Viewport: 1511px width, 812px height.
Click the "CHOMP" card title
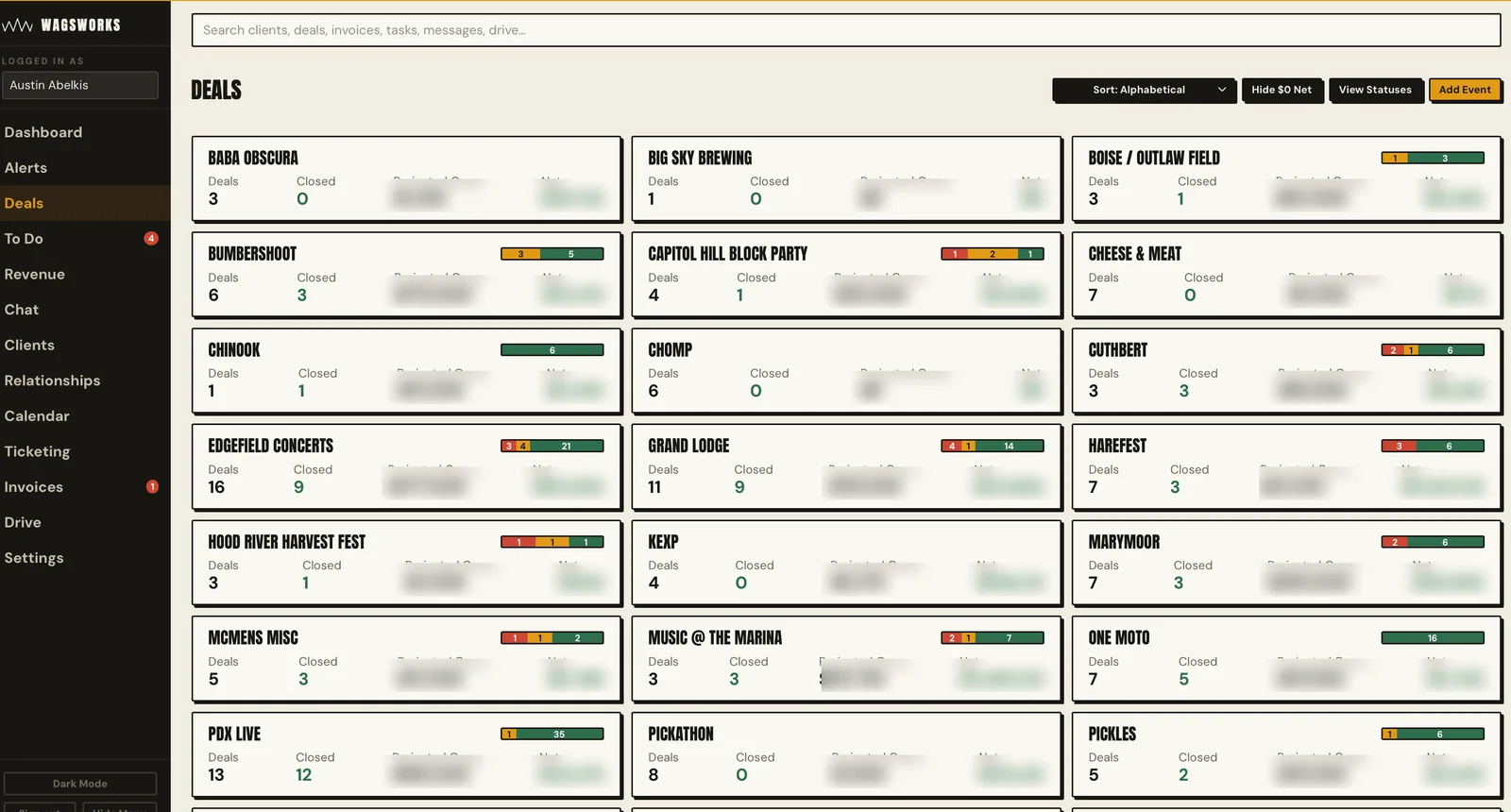[x=671, y=350]
